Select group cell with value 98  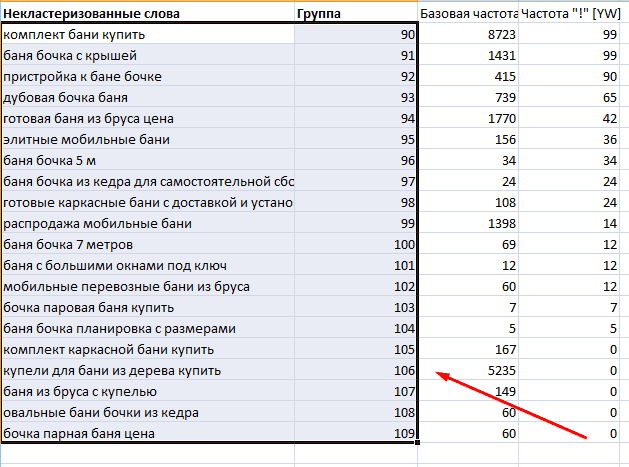tap(356, 202)
